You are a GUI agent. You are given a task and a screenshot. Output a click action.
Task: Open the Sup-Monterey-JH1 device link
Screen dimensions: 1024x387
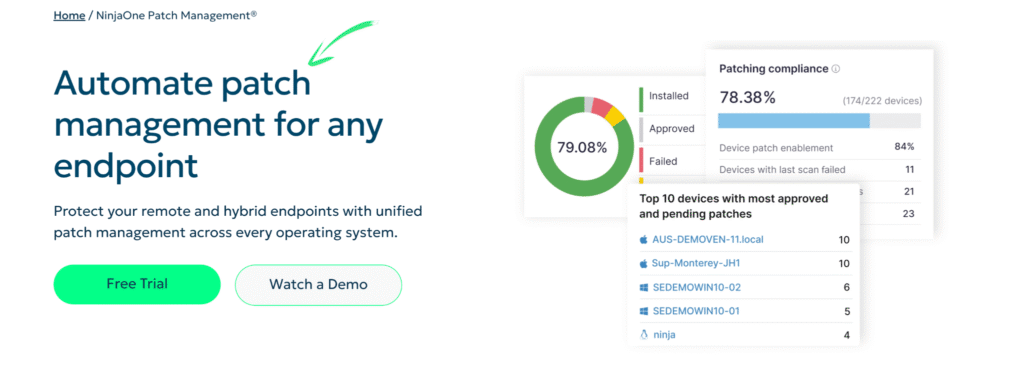click(x=696, y=264)
